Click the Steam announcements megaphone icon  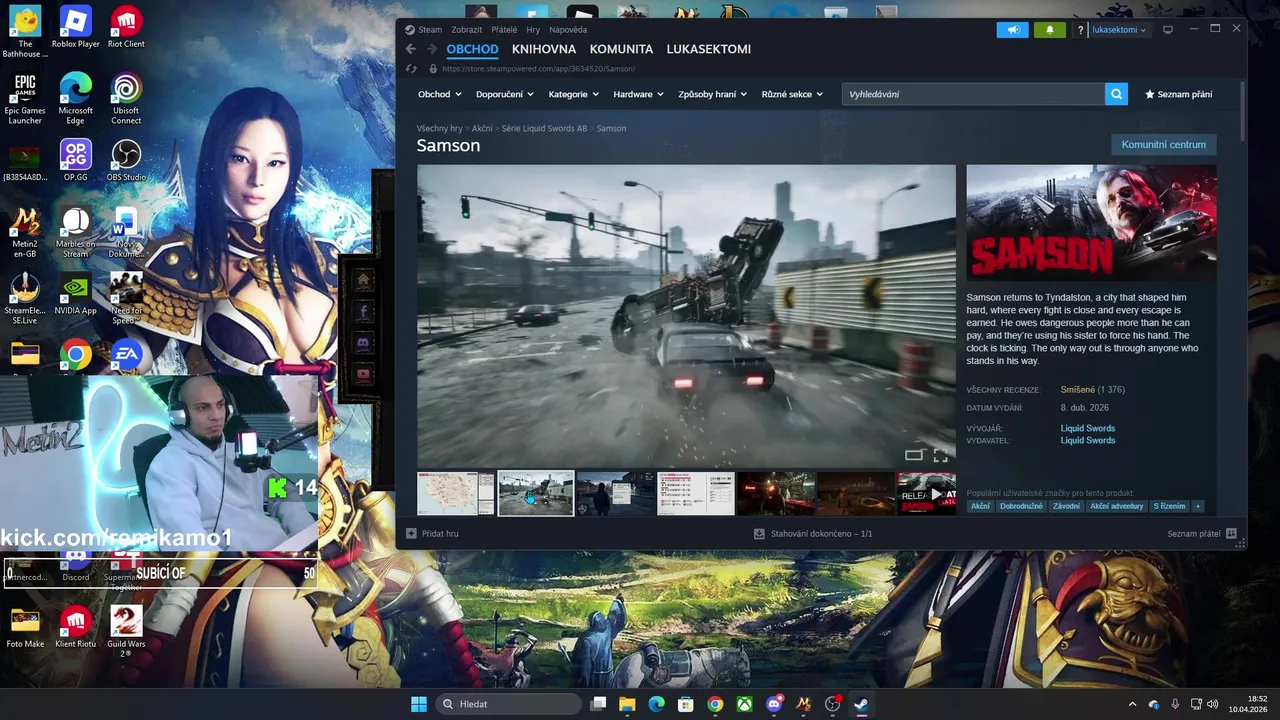pos(1012,30)
